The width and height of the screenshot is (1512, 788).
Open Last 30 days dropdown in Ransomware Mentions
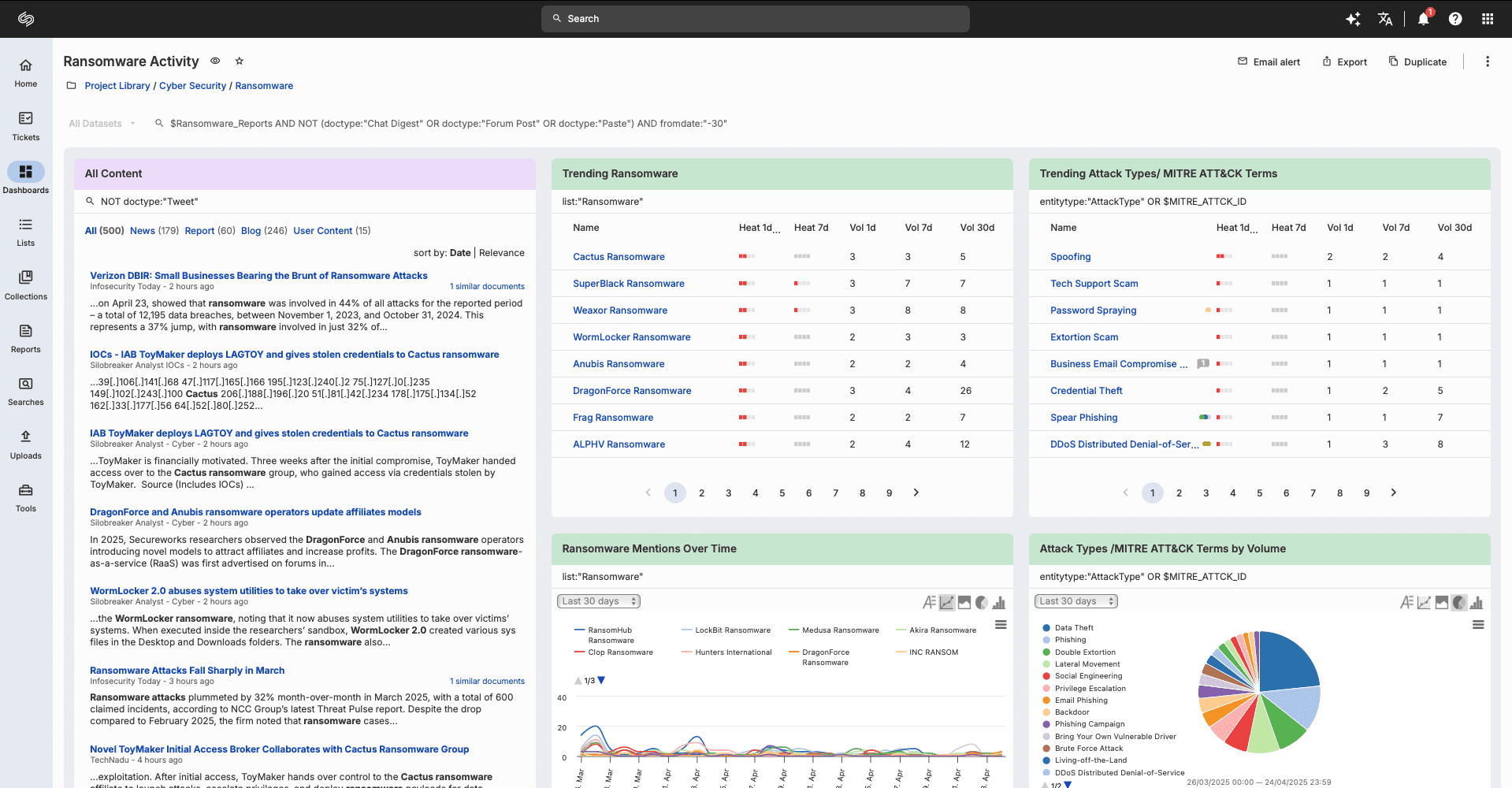pos(599,601)
